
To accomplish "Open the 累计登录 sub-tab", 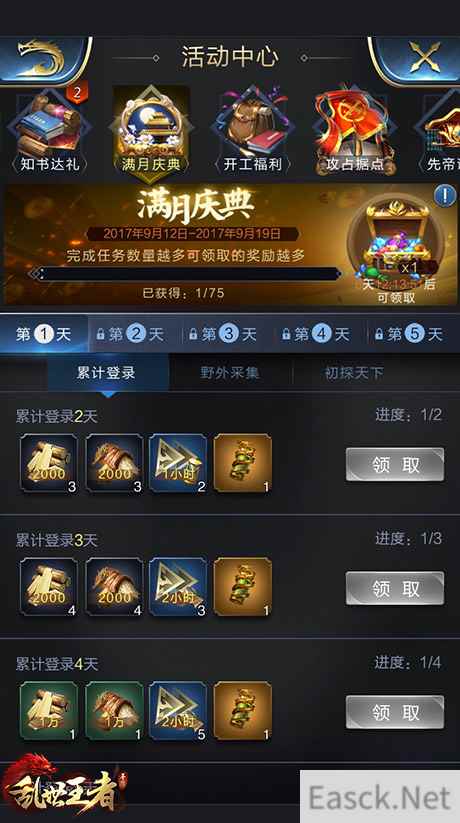I will [107, 373].
